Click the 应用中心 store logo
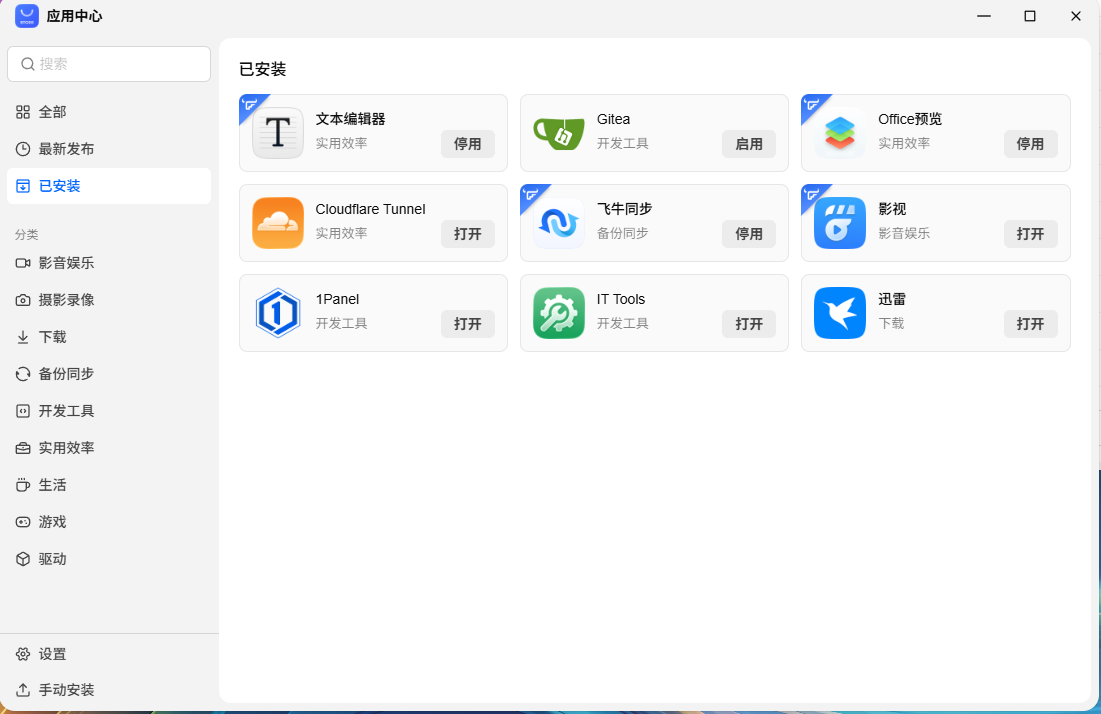1101x714 pixels. tap(27, 16)
